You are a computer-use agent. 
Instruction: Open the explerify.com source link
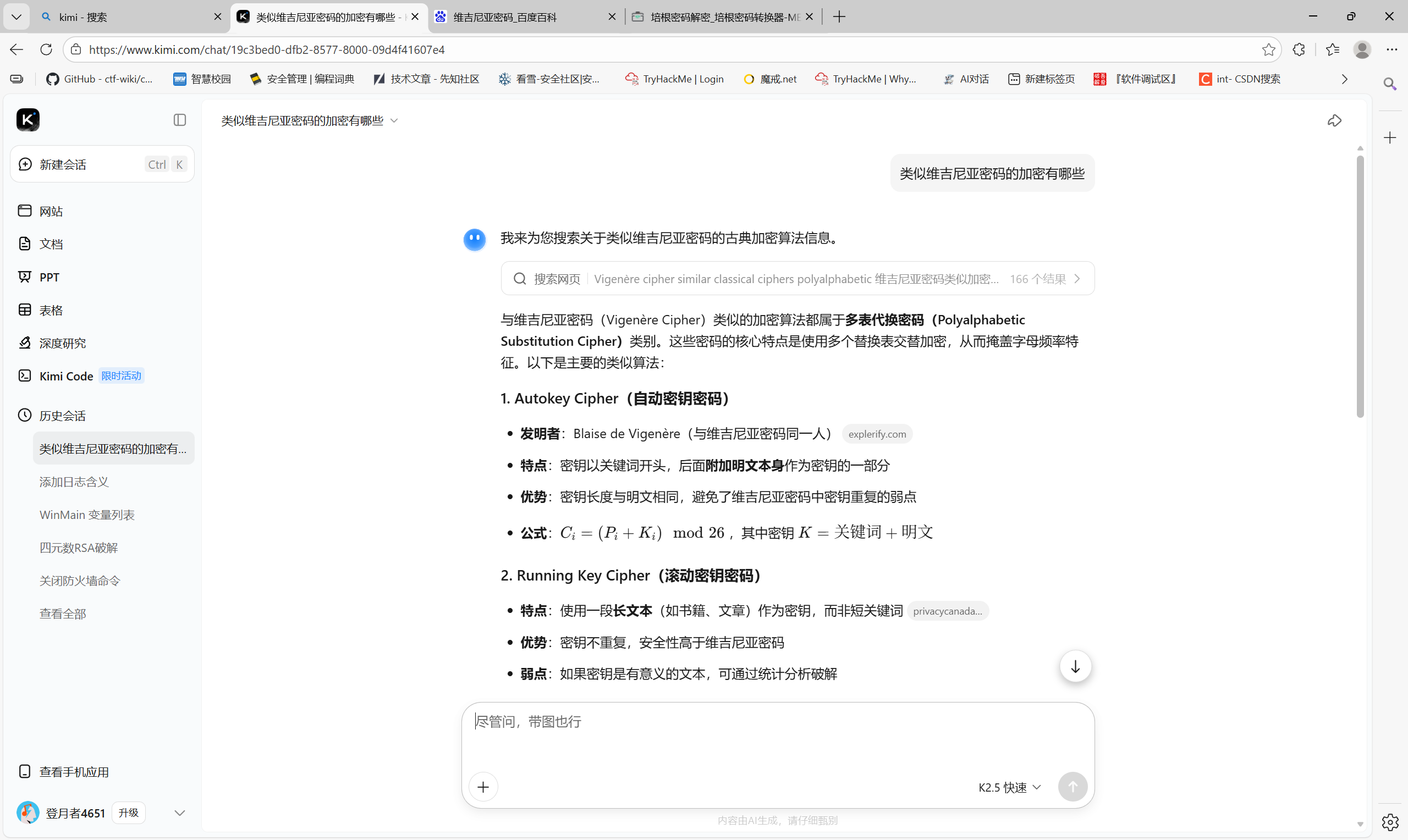pyautogui.click(x=876, y=434)
